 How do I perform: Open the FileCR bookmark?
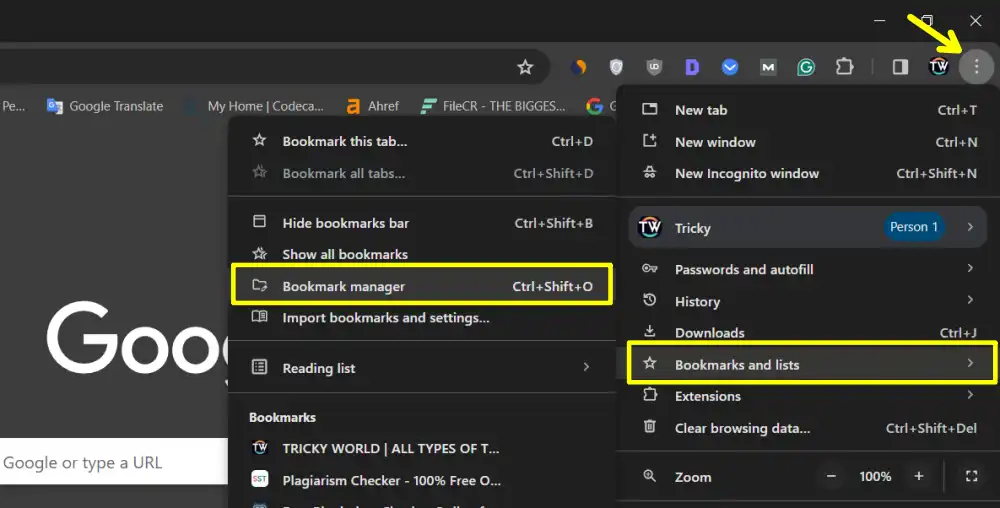[493, 106]
